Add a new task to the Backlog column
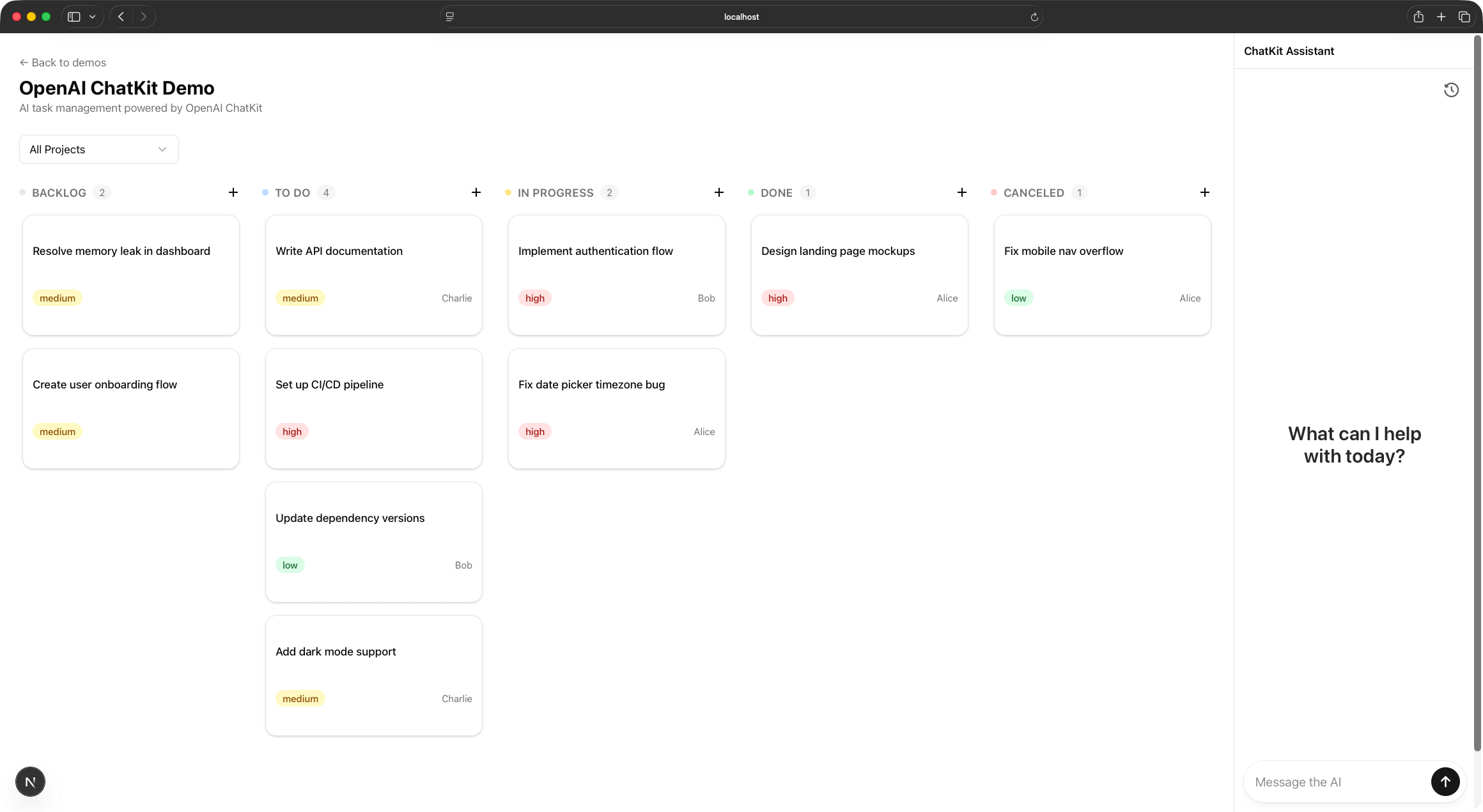The width and height of the screenshot is (1483, 812). click(x=233, y=192)
